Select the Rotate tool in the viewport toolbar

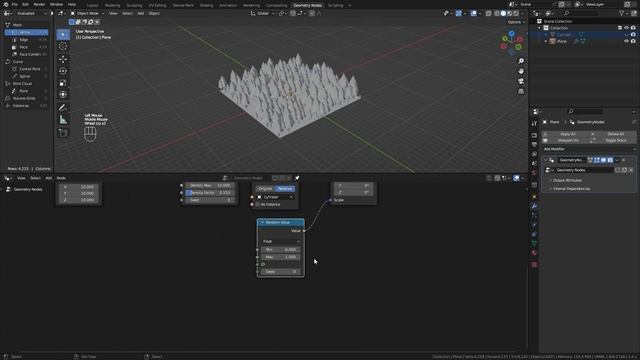(x=63, y=71)
